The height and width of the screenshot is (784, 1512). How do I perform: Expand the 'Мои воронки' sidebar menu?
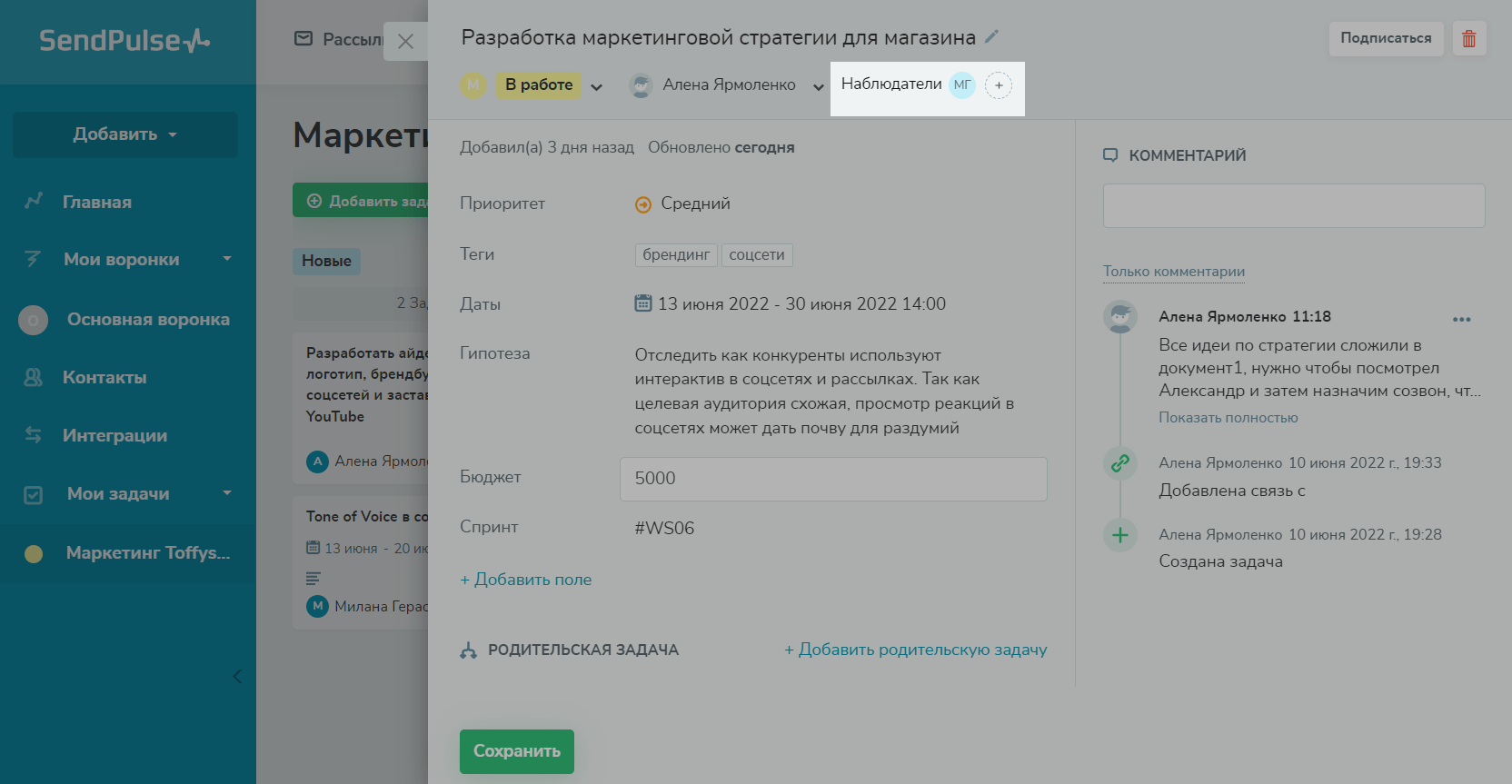227,260
